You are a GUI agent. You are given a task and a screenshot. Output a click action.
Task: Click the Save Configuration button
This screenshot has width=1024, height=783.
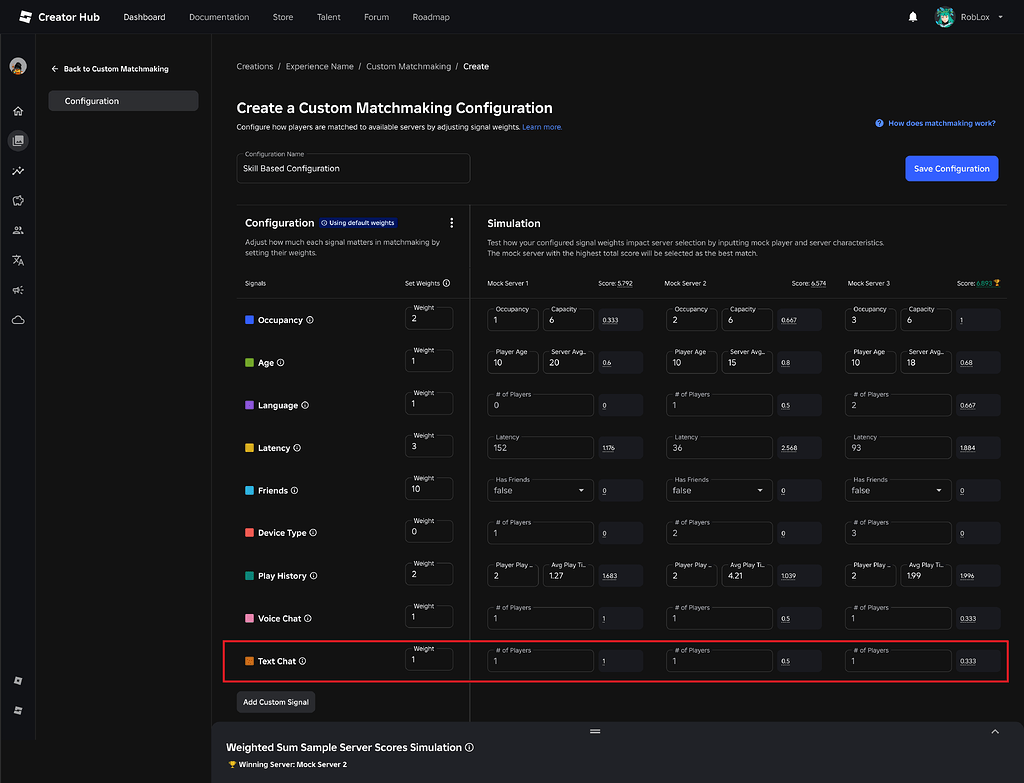pyautogui.click(x=951, y=168)
